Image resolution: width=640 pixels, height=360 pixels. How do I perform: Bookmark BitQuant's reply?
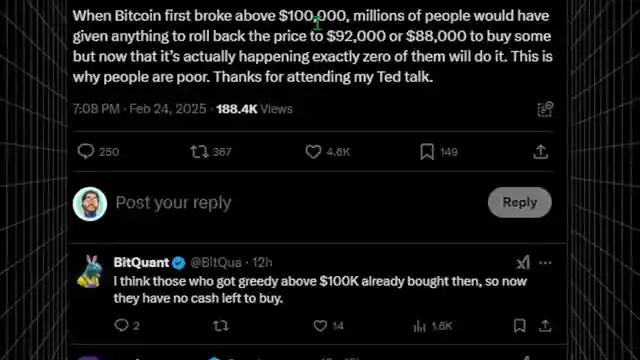[520, 326]
